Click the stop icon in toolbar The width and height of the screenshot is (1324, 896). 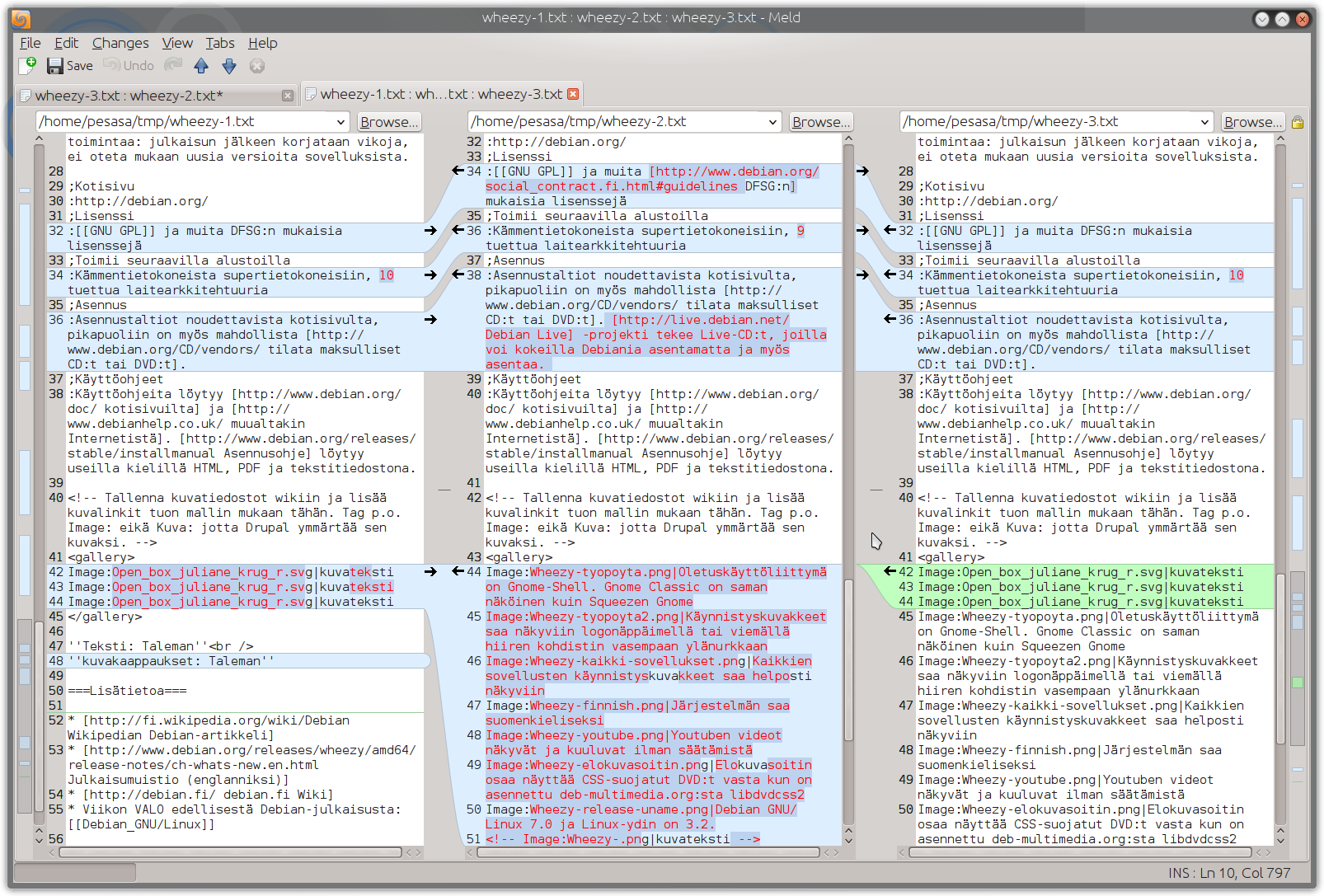pos(257,66)
